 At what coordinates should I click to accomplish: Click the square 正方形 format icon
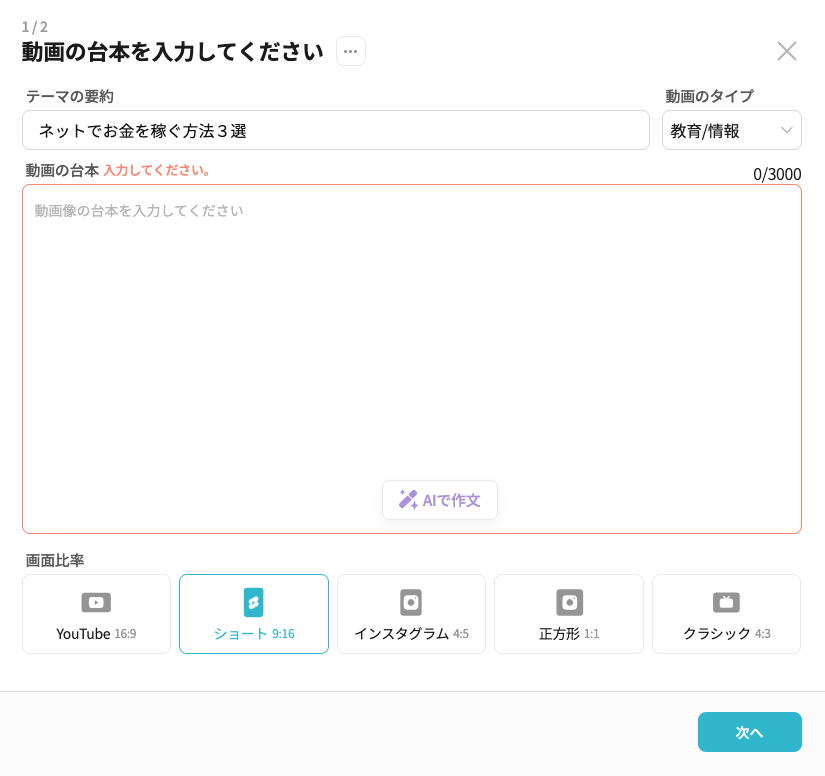(x=569, y=602)
